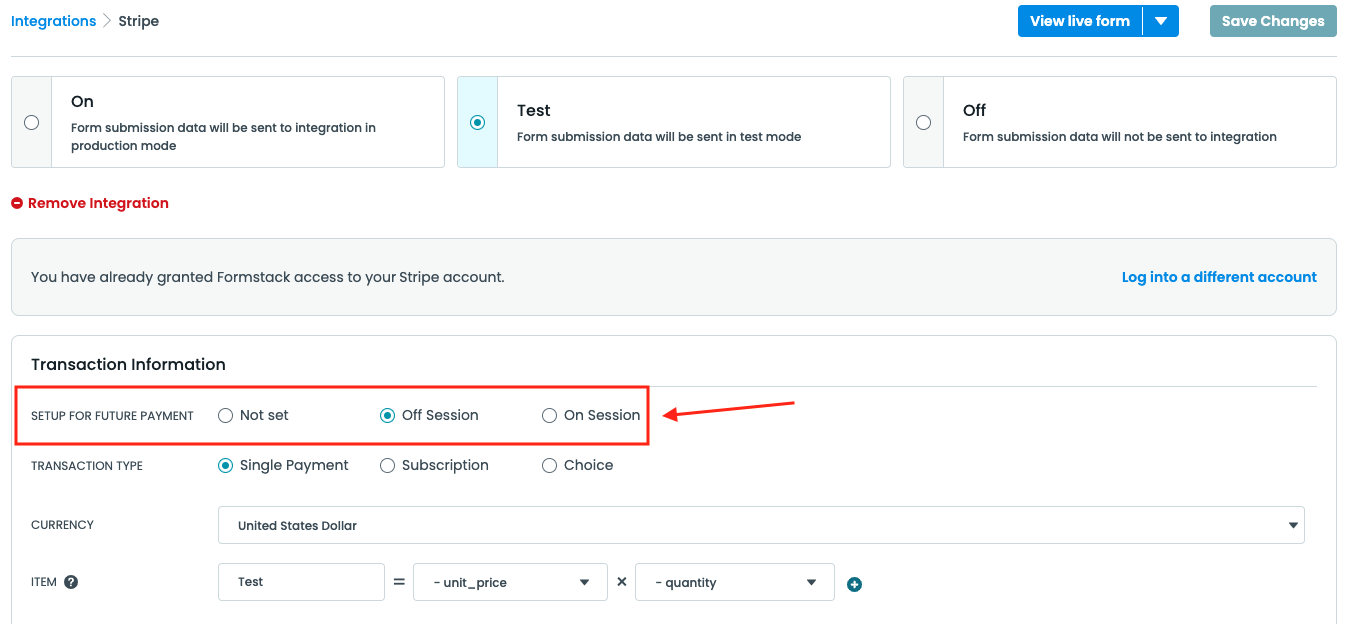Image resolution: width=1346 pixels, height=624 pixels.
Task: Open the quantity field dropdown
Action: pyautogui.click(x=734, y=582)
